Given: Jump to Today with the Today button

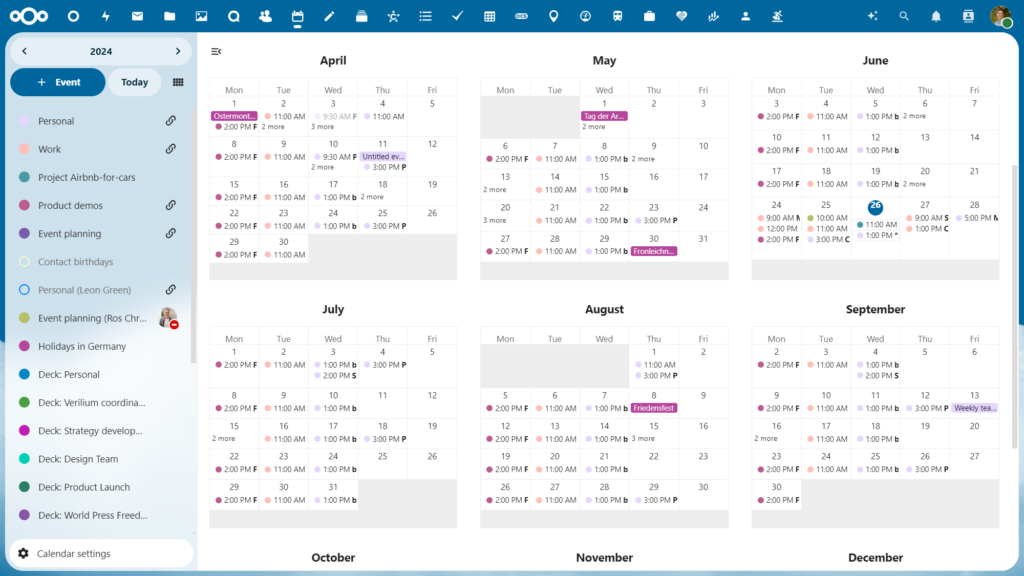Looking at the screenshot, I should [x=134, y=82].
